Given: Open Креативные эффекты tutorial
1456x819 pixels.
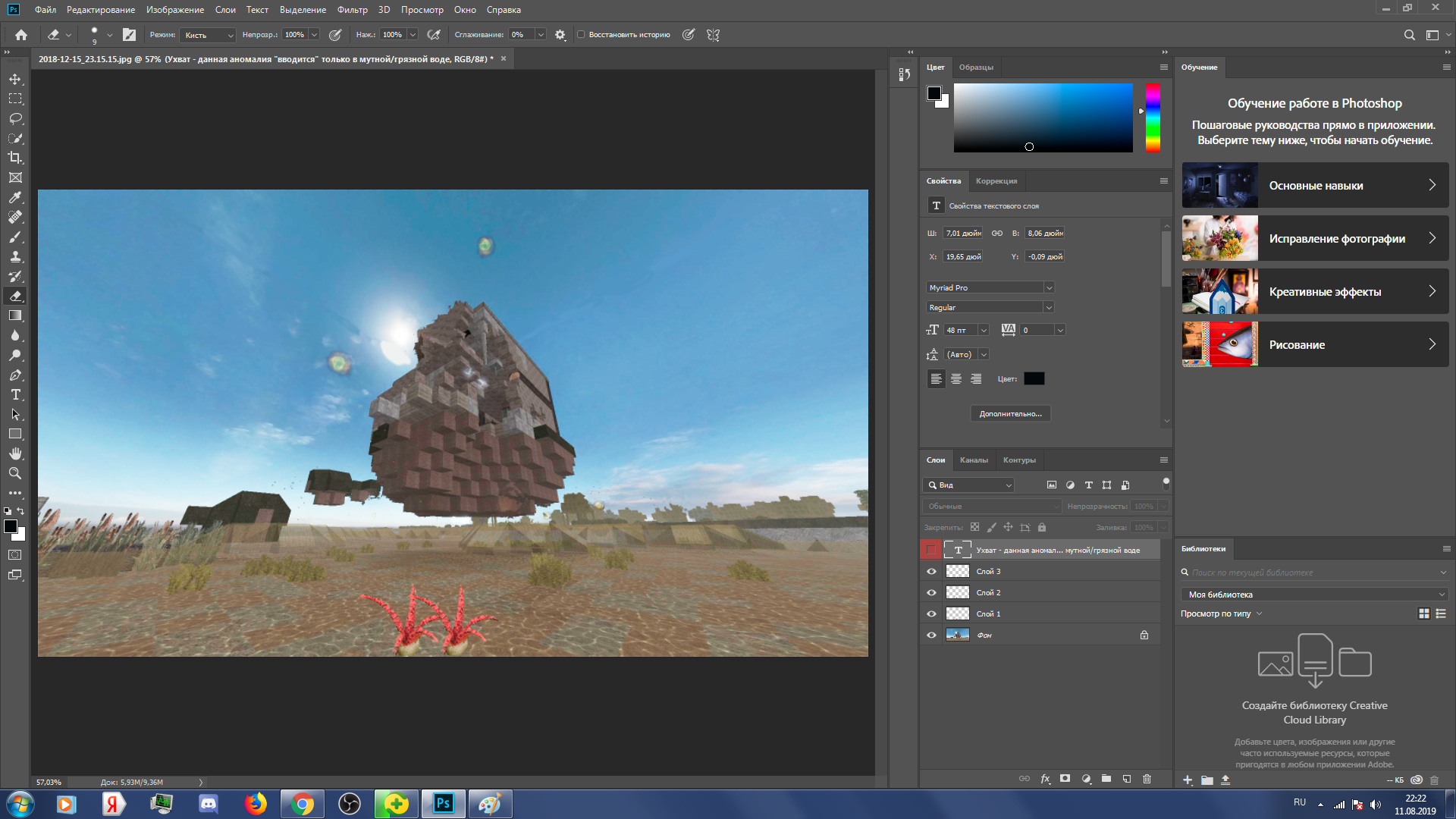Looking at the screenshot, I should tap(1315, 291).
